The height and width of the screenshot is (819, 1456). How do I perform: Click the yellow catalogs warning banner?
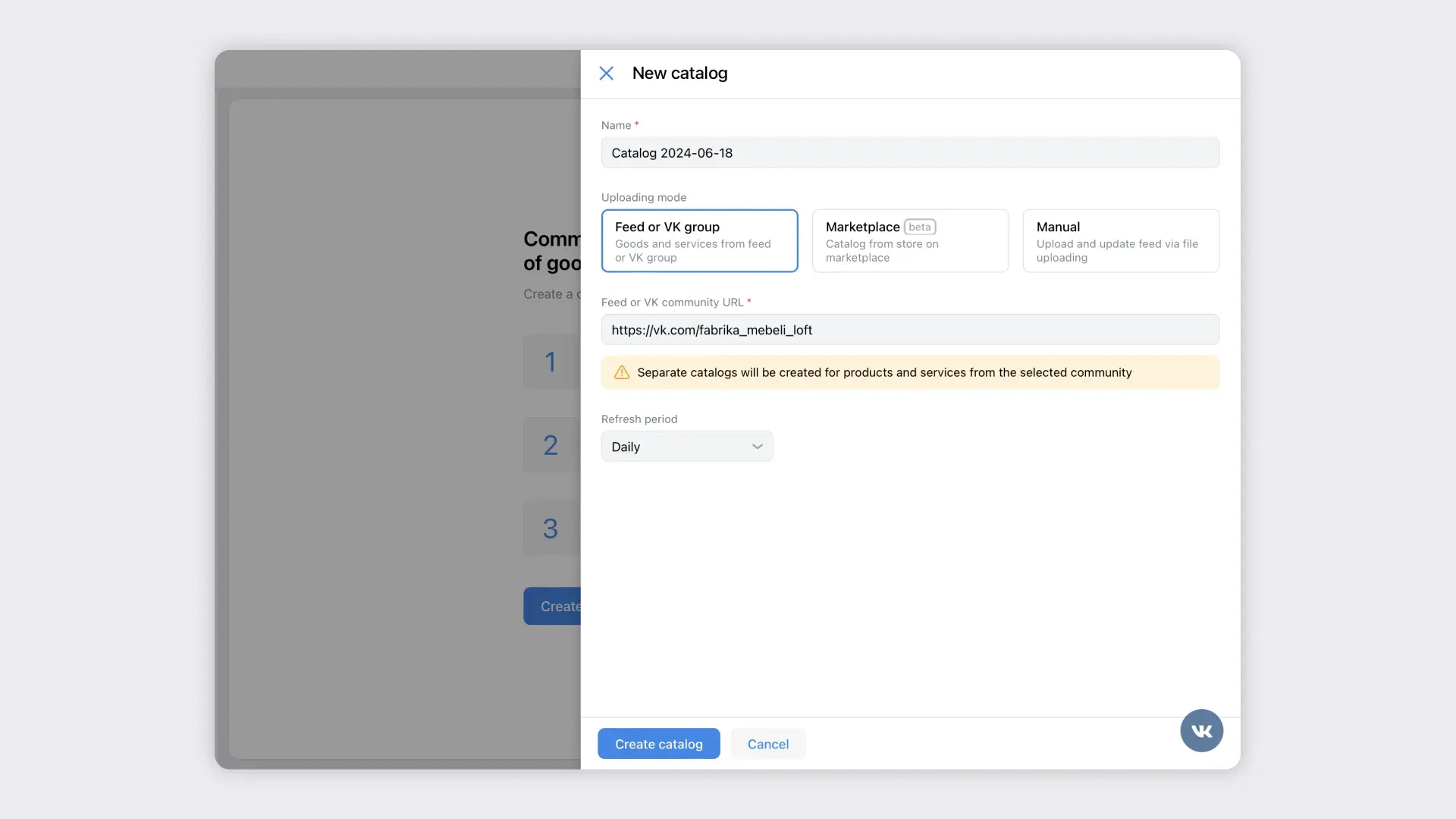point(910,372)
